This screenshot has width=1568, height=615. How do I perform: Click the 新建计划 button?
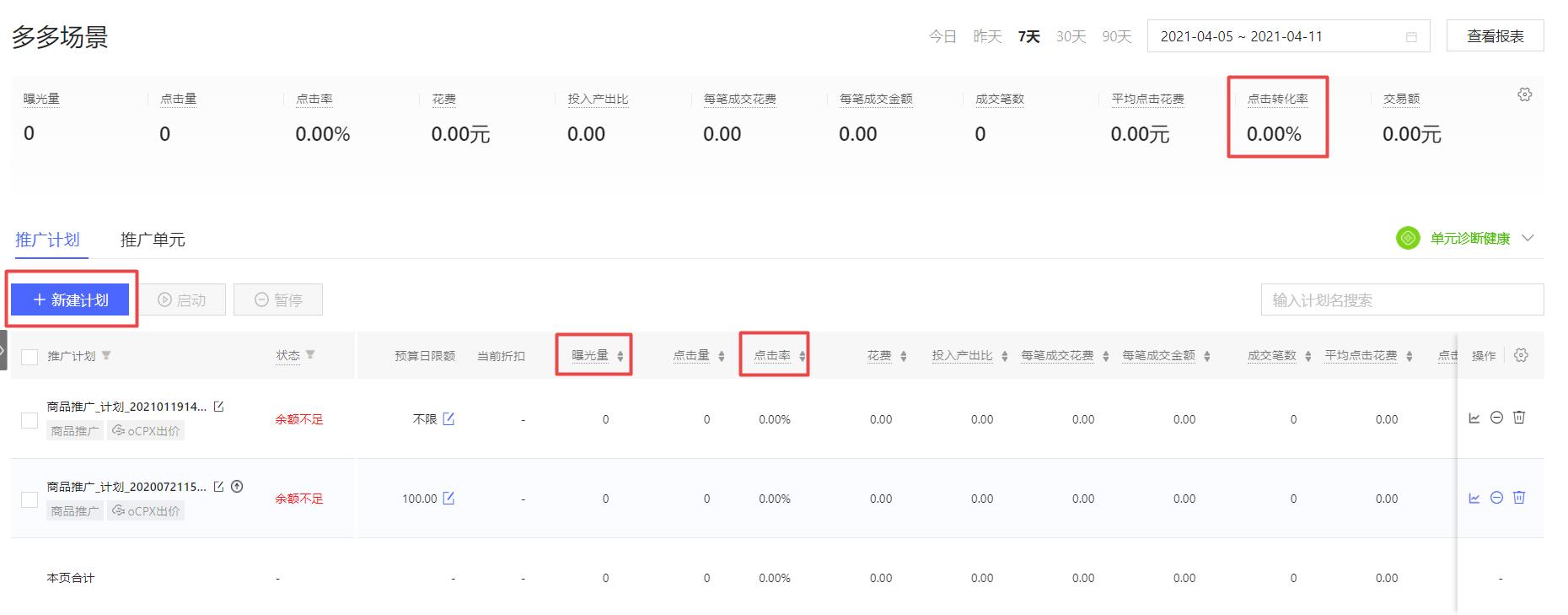71,300
